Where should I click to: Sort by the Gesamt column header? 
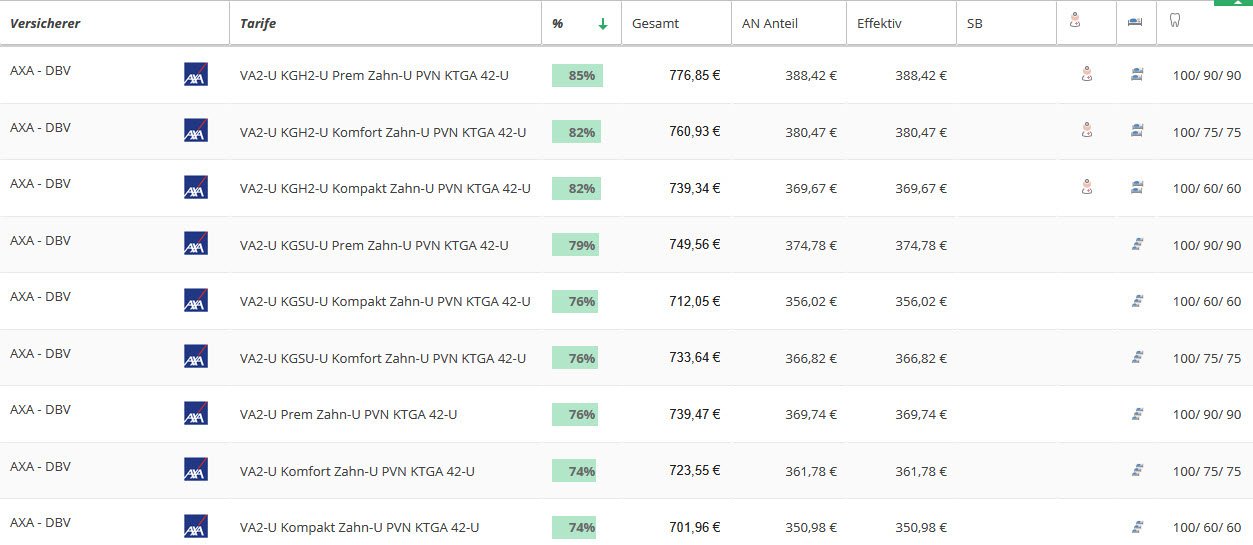(655, 23)
